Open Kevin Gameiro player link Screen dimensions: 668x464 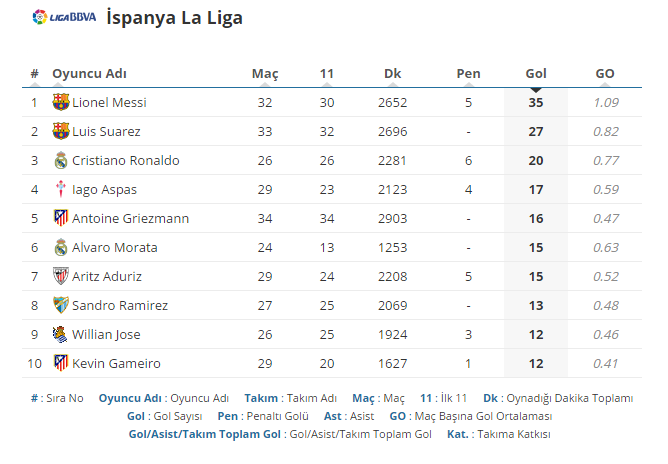pos(116,363)
